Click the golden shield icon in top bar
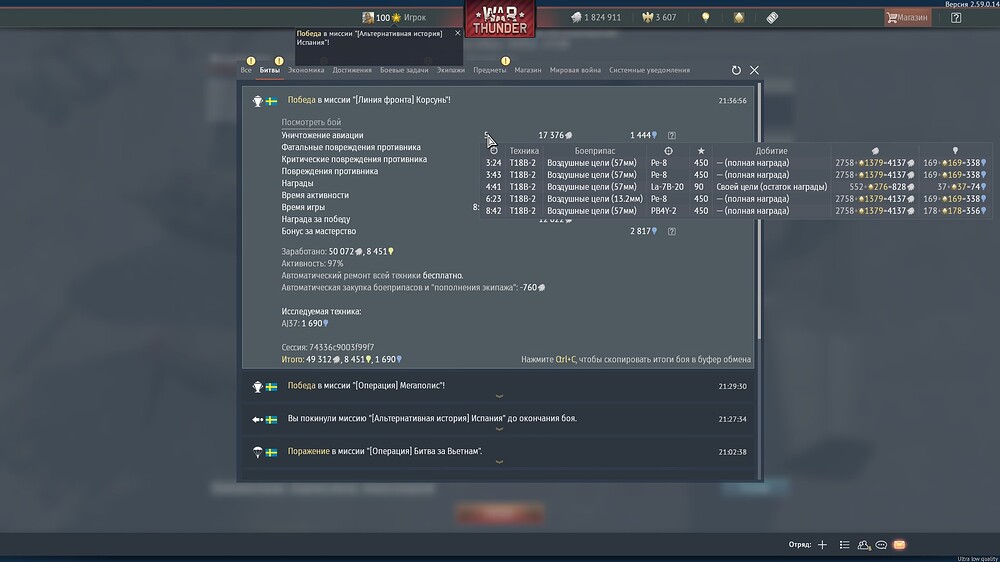Screen dimensions: 1000x562 [739, 18]
